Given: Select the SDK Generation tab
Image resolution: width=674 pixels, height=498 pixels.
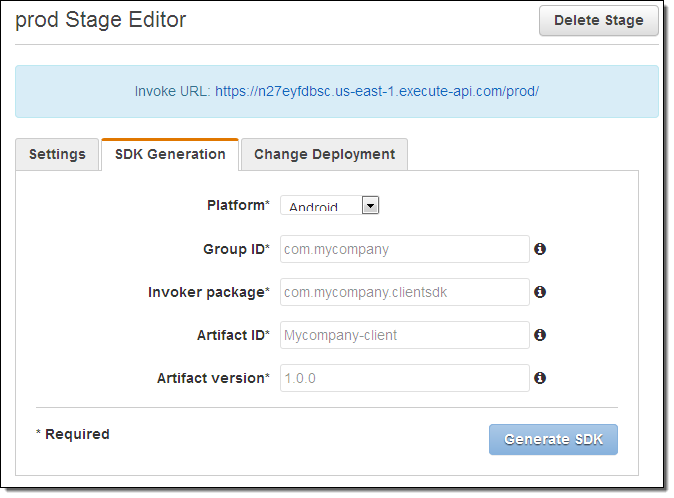Looking at the screenshot, I should click(170, 155).
